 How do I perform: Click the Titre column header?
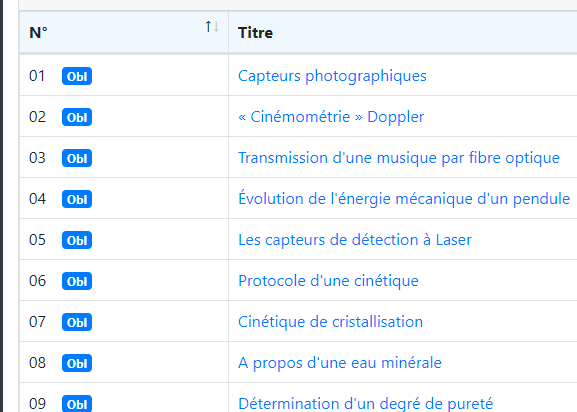click(x=255, y=33)
